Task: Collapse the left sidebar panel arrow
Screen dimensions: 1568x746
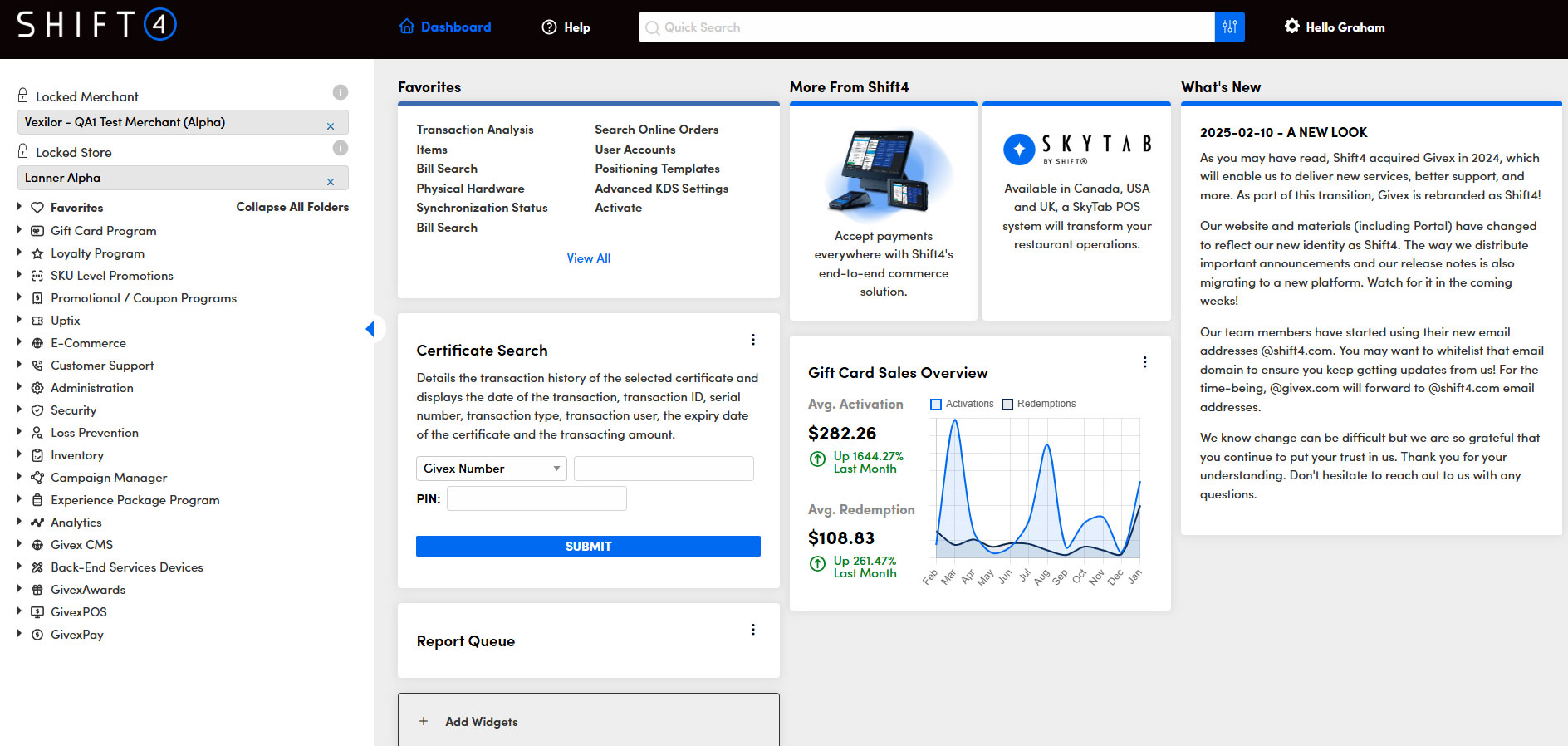Action: coord(370,329)
